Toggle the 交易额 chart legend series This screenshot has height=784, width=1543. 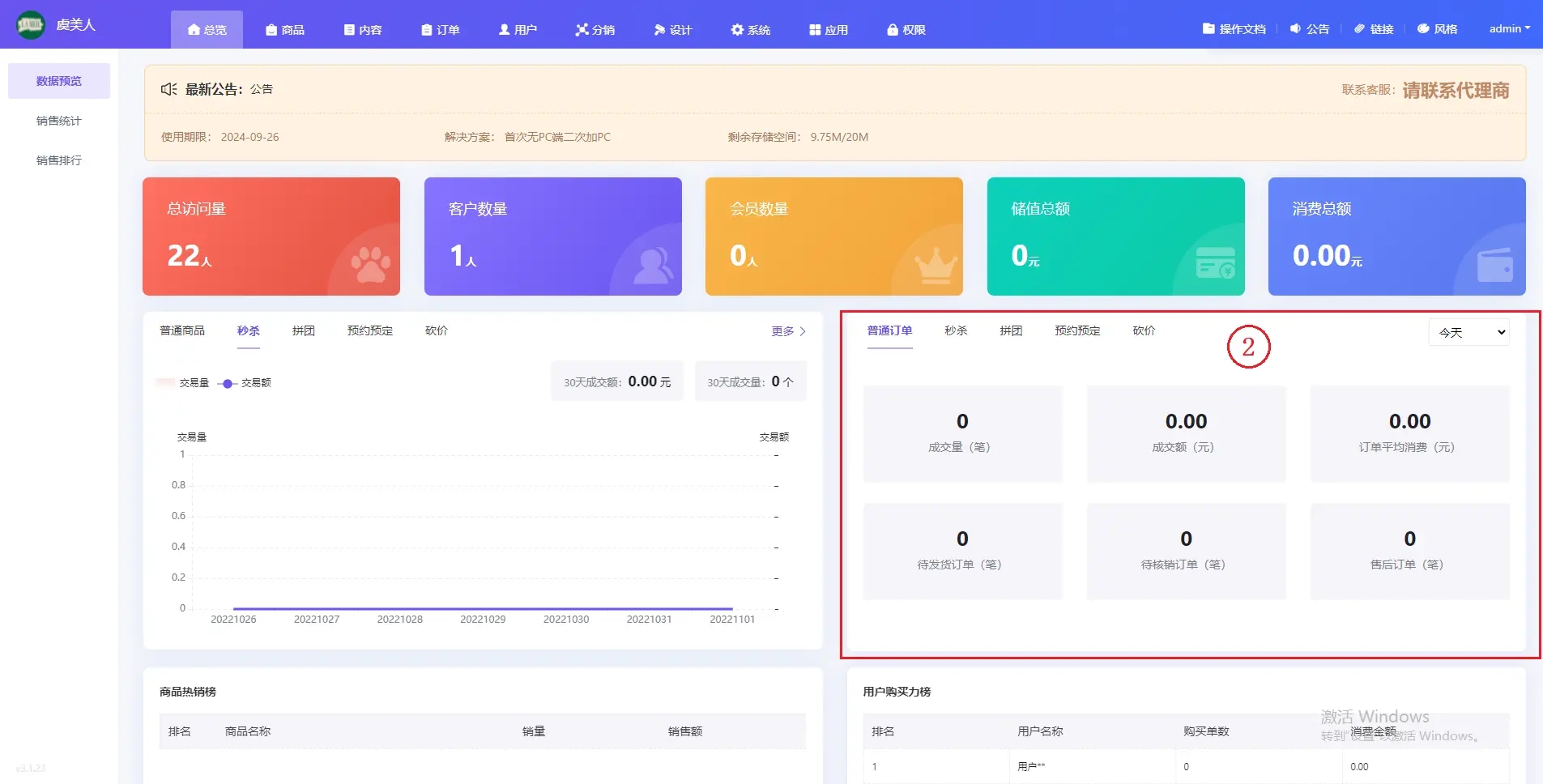pos(245,383)
